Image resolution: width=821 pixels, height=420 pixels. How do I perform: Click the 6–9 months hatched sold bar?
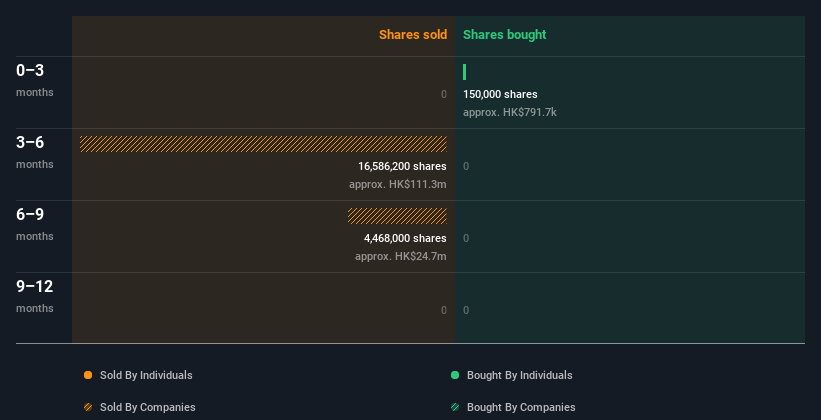point(397,216)
